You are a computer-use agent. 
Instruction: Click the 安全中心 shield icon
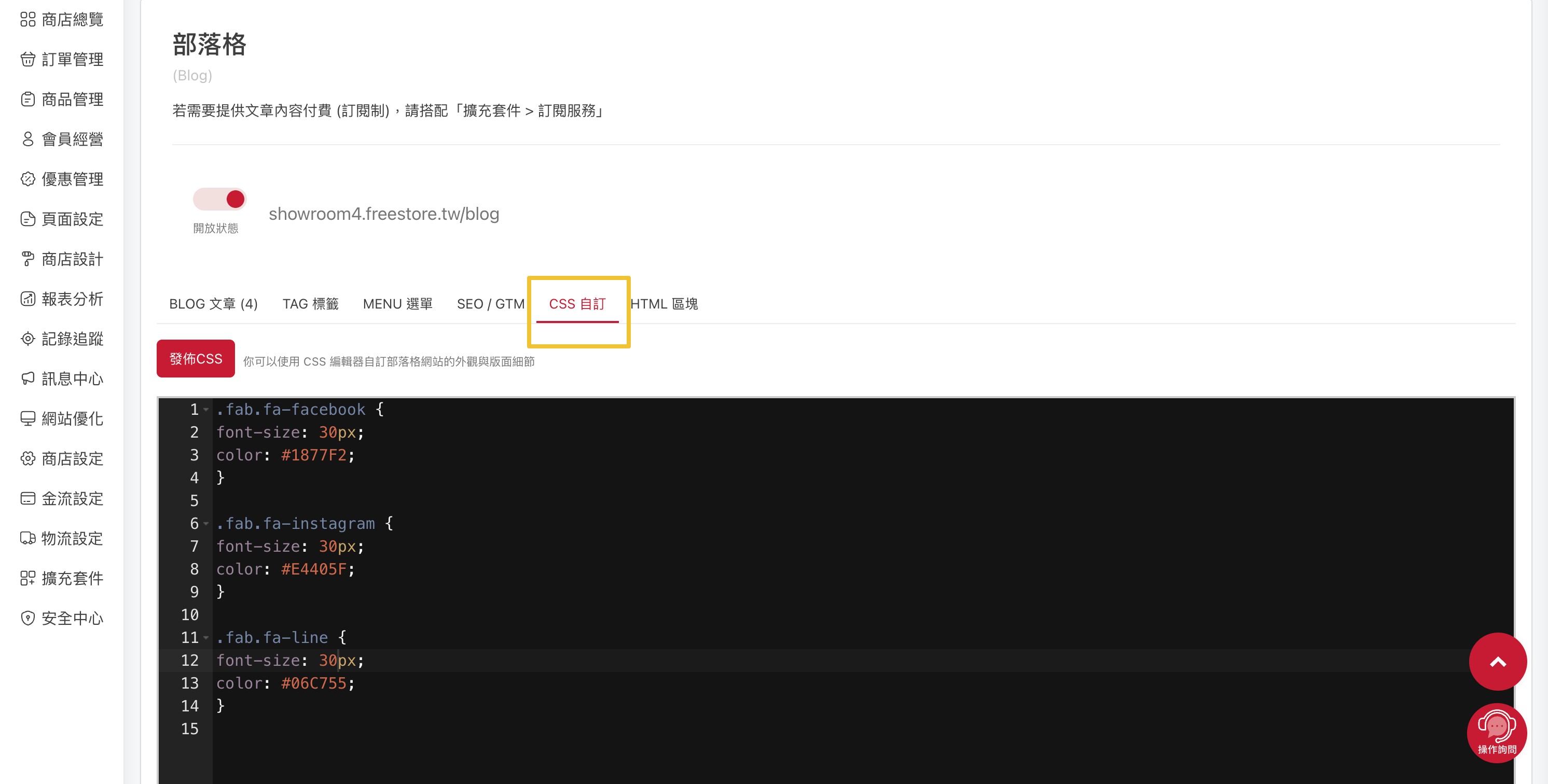coord(27,618)
